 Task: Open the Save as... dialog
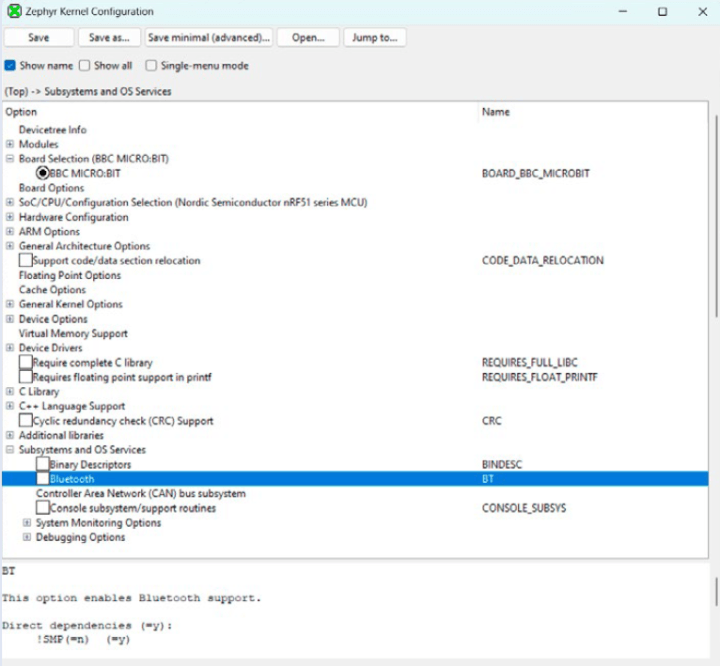(x=109, y=38)
